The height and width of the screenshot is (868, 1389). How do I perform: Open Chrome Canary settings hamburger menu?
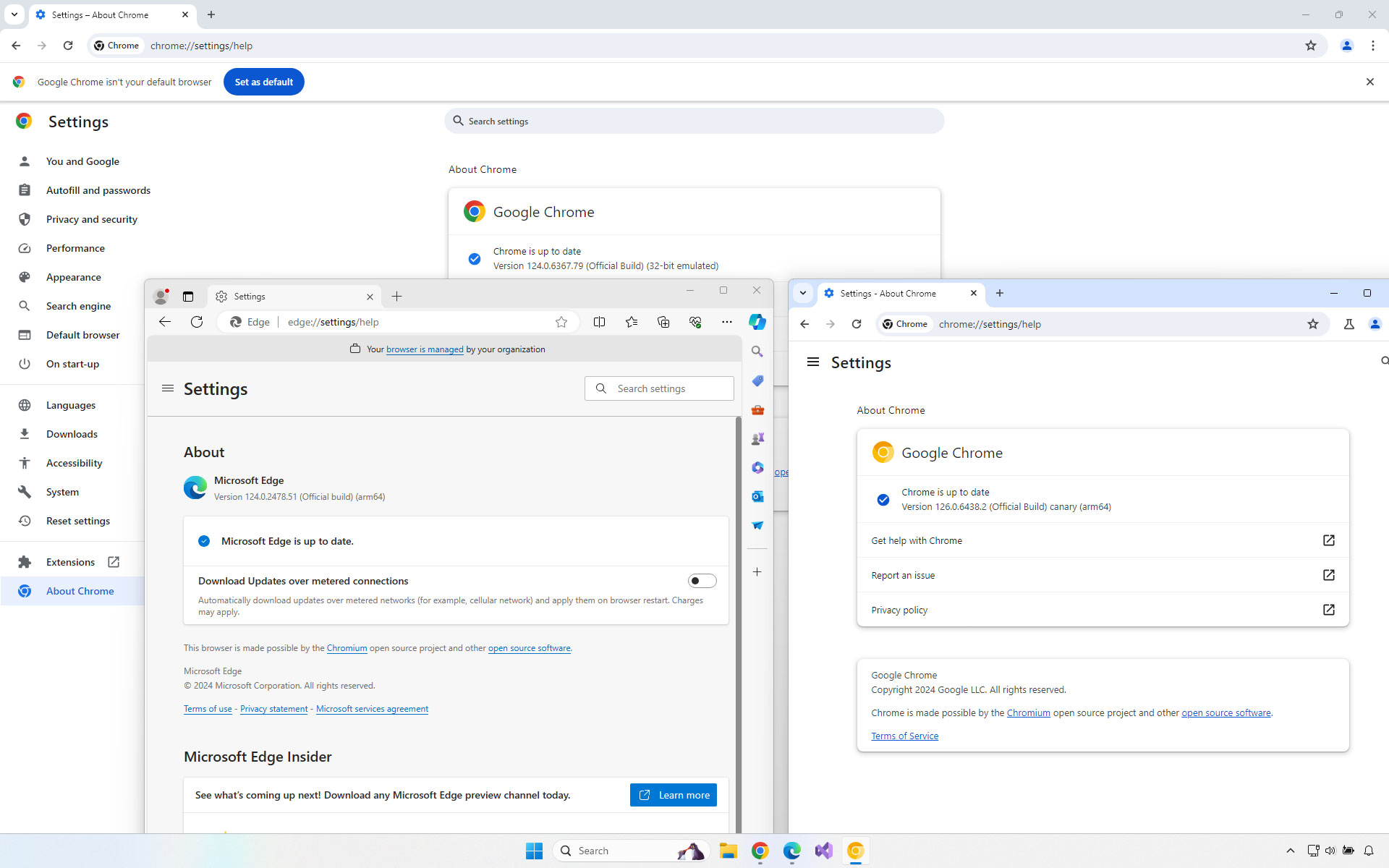(813, 362)
